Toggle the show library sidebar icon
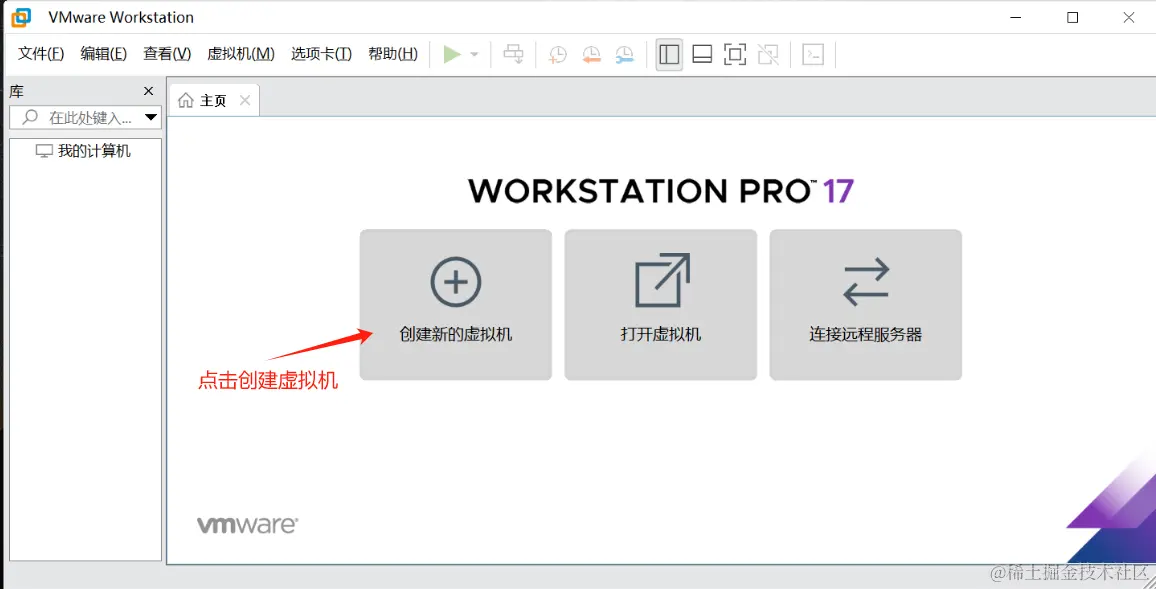The image size is (1156, 589). [x=669, y=55]
